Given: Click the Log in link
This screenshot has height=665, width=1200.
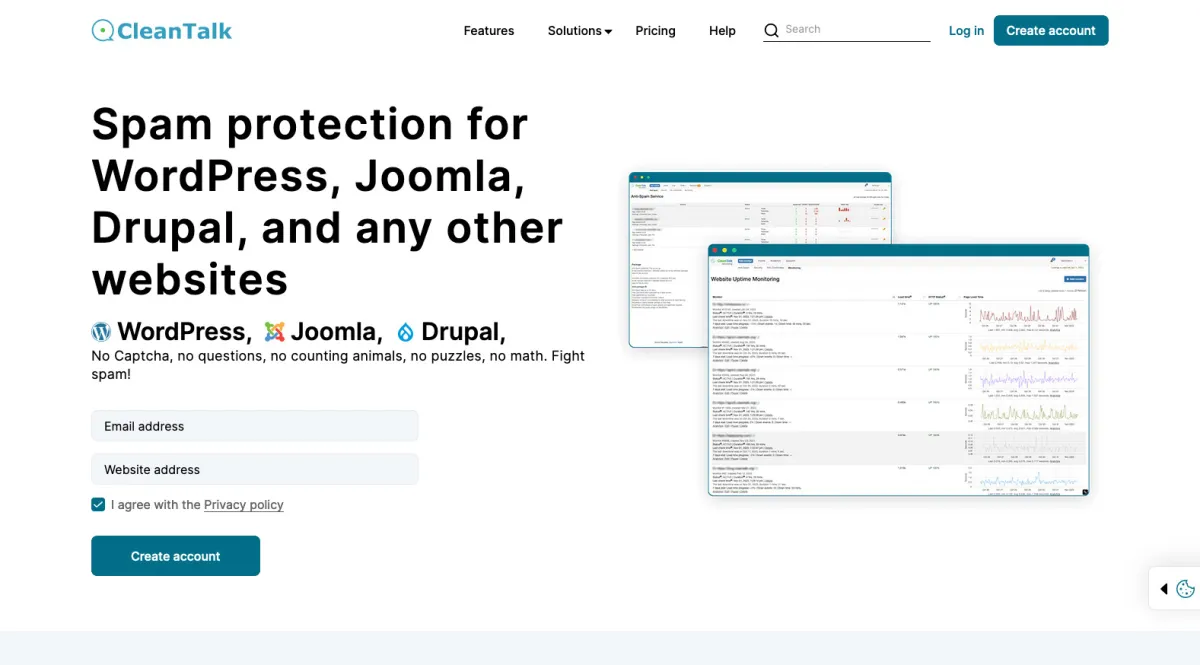Looking at the screenshot, I should [x=966, y=31].
